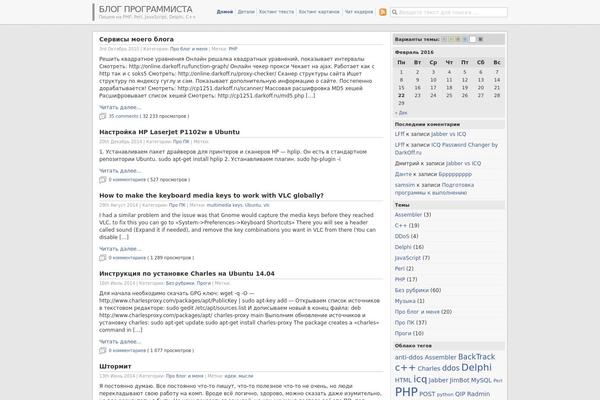The width and height of the screenshot is (600, 400).
Task: Open Jabber vs ICQ link from Дмитрий's comment
Action: [x=463, y=163]
